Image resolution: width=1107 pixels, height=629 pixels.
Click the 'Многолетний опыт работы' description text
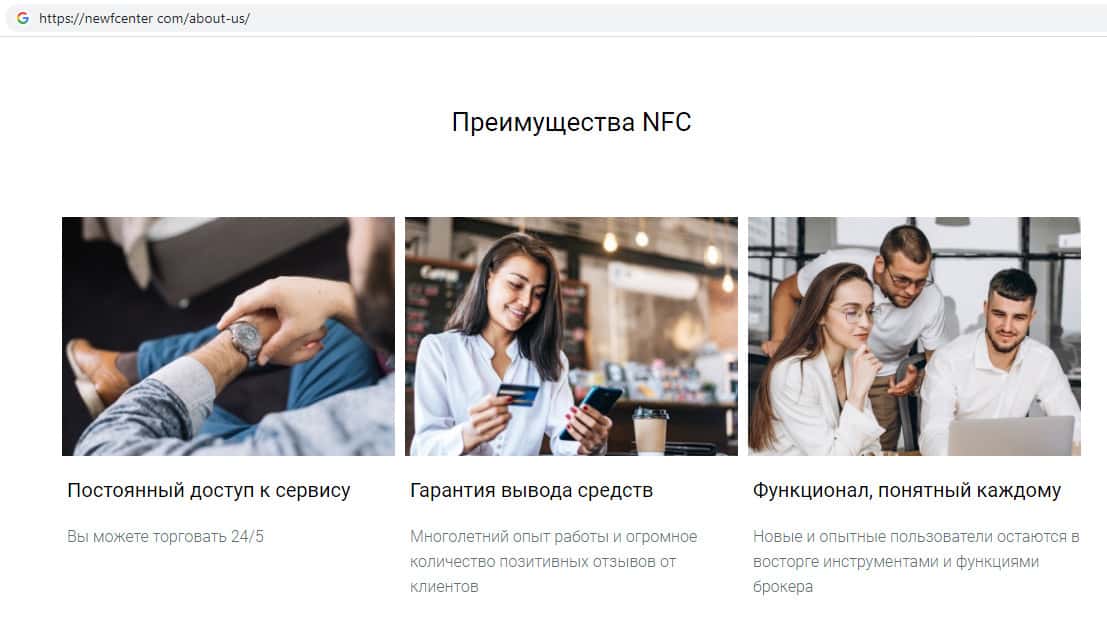554,561
